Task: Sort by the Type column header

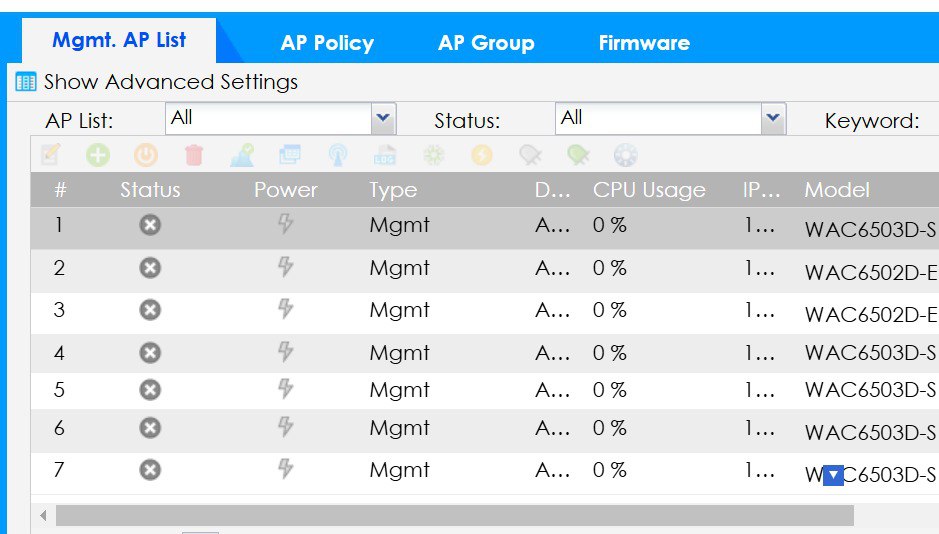Action: pyautogui.click(x=392, y=190)
